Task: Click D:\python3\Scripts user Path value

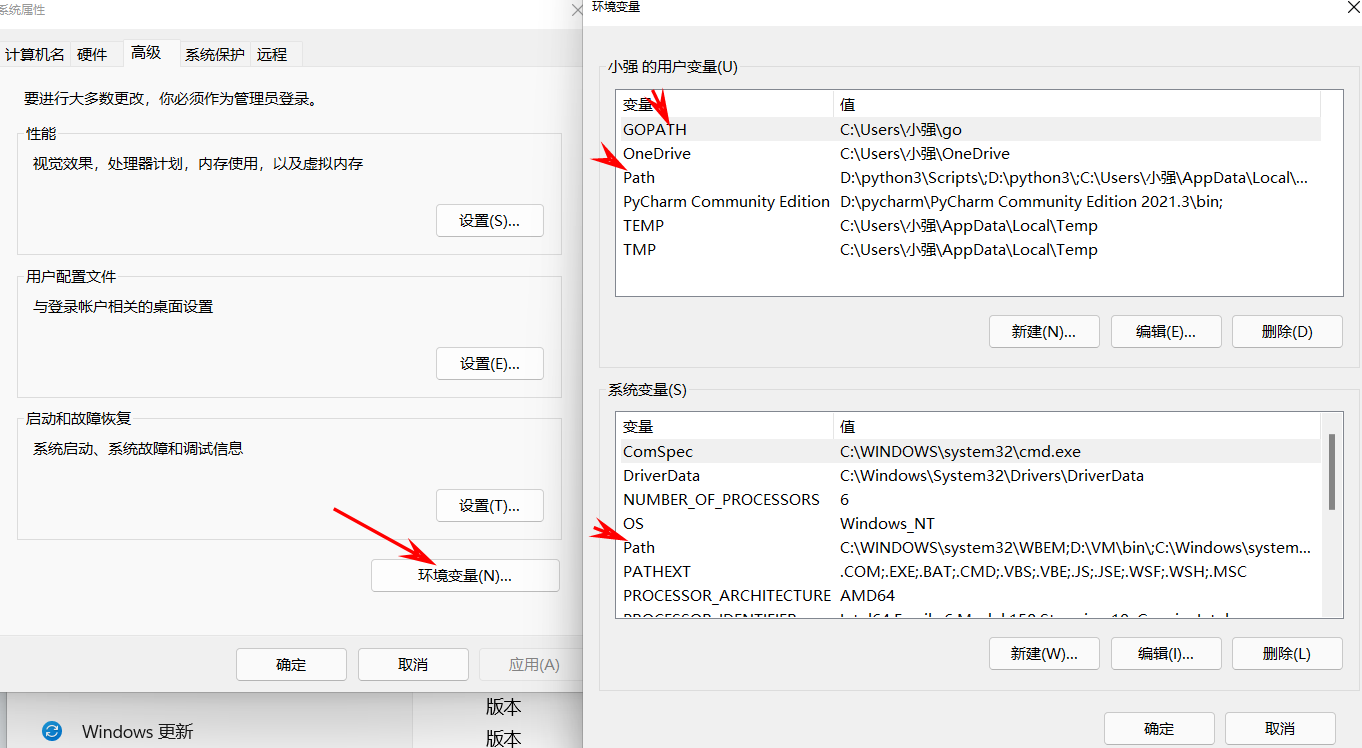Action: pos(1074,177)
